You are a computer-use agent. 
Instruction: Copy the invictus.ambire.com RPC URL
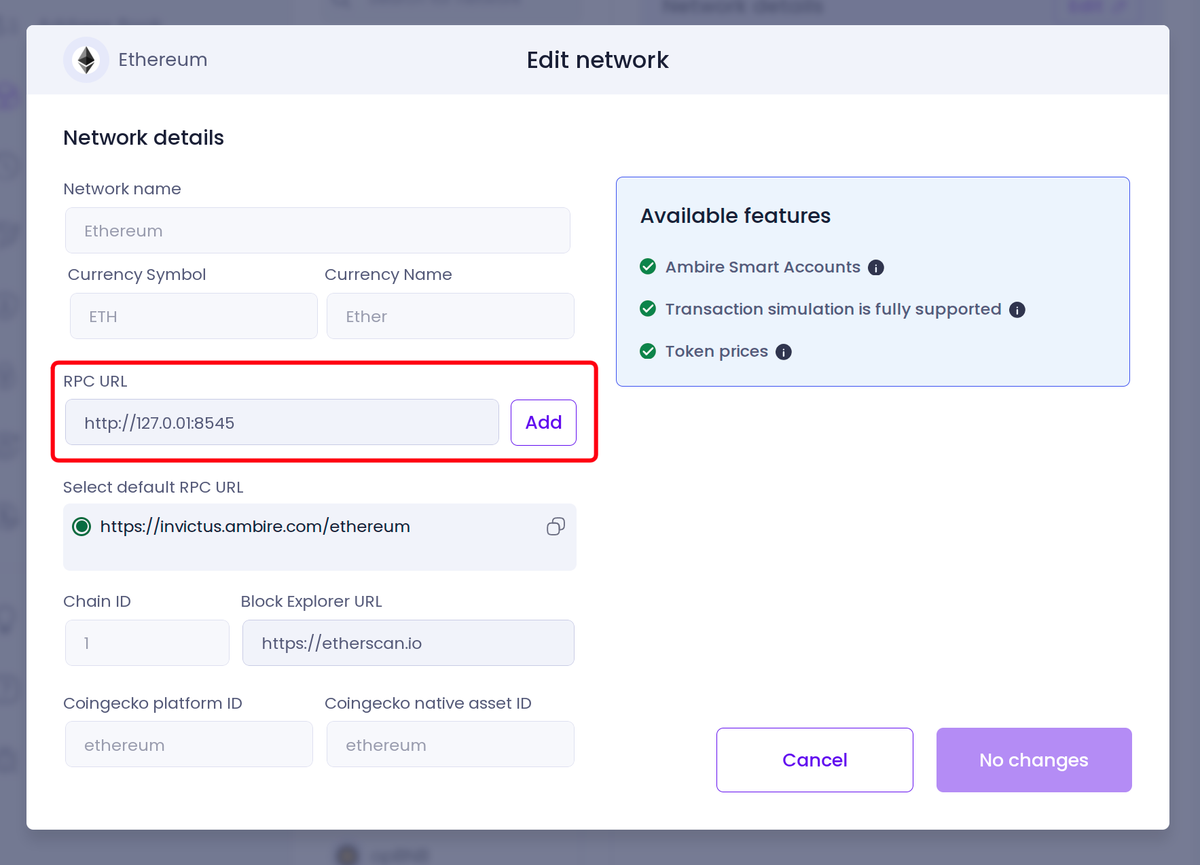(x=556, y=527)
